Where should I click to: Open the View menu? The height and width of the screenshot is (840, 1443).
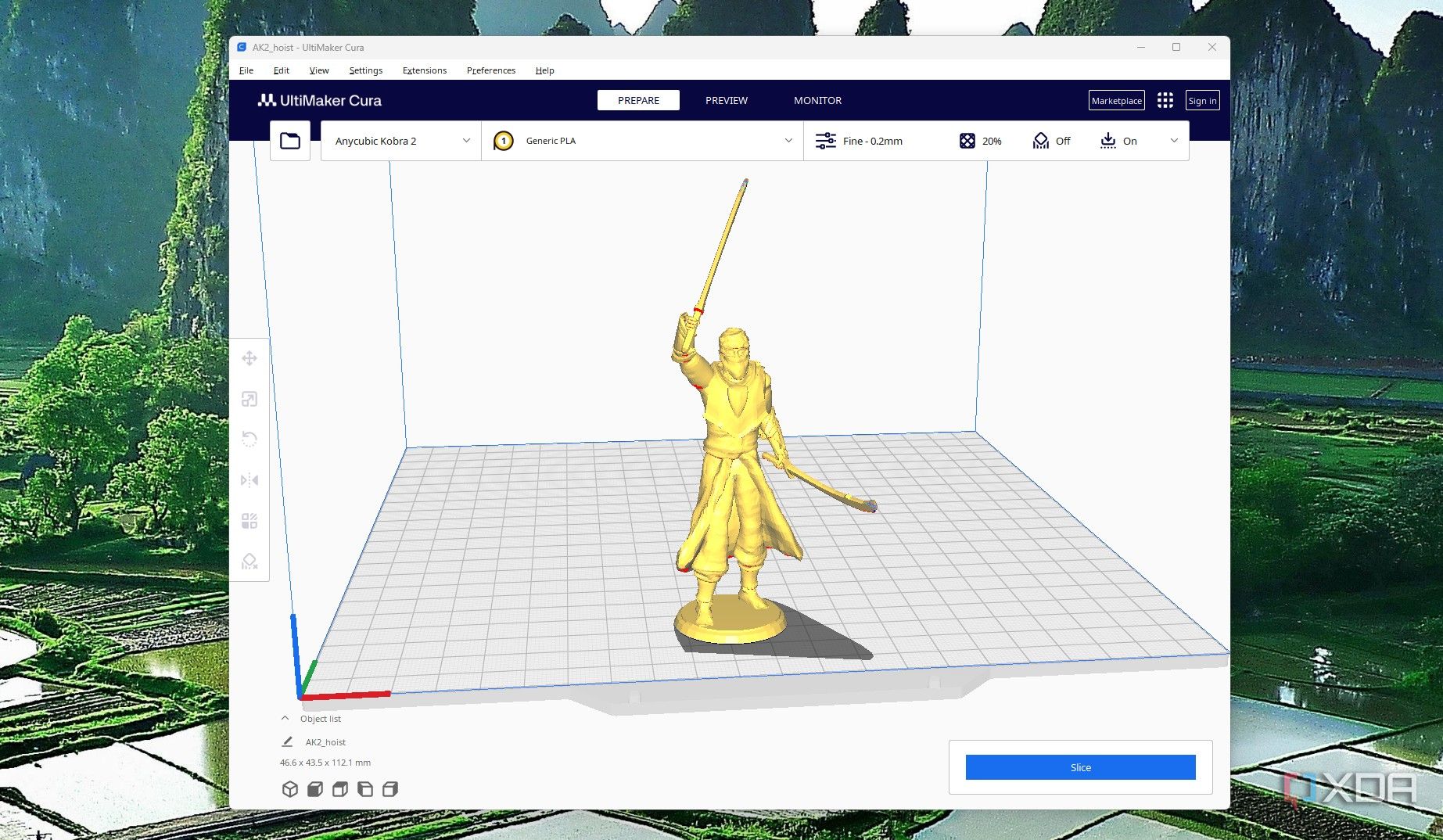pos(319,70)
